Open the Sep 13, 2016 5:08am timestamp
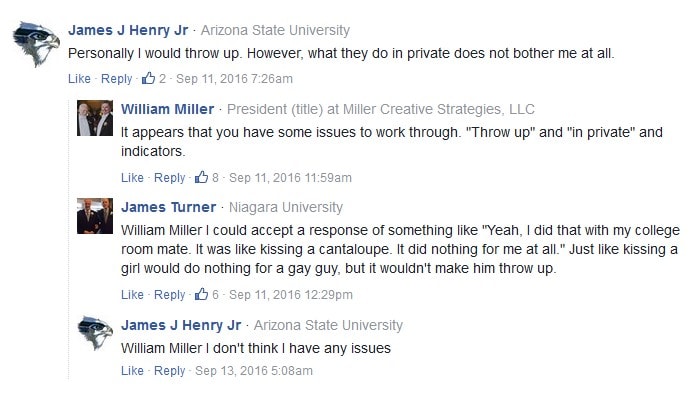This screenshot has width=699, height=400. [254, 370]
